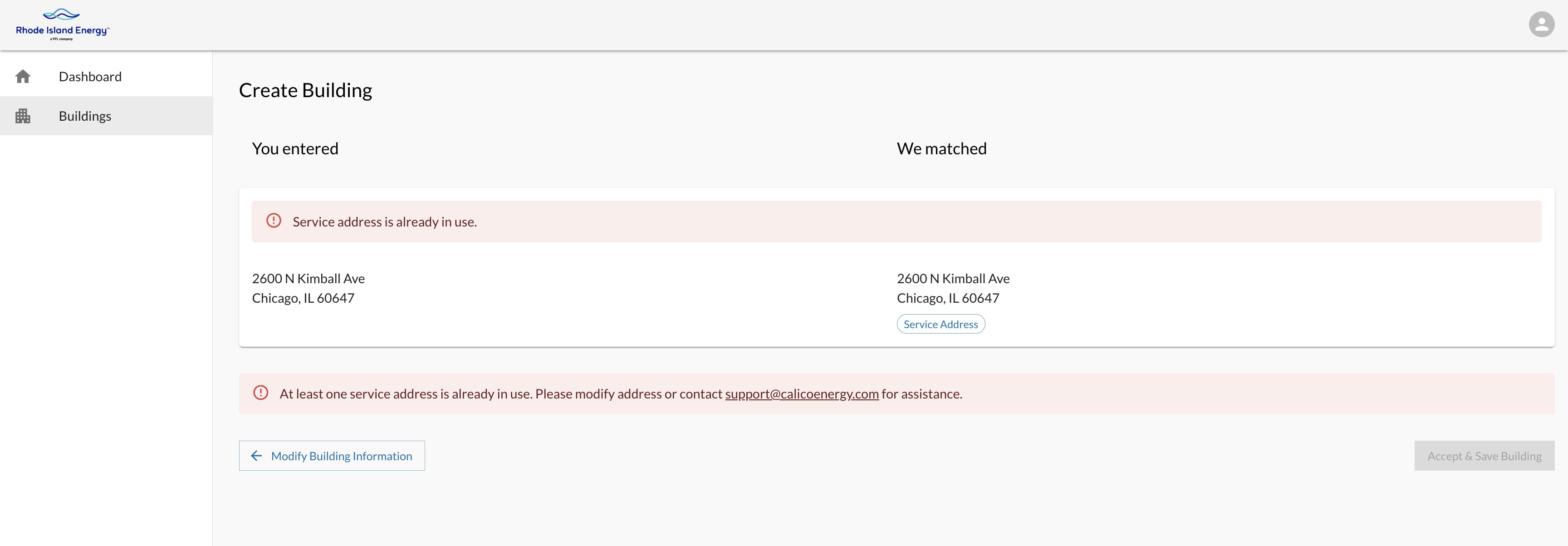Click the Dashboard home icon

coord(23,77)
